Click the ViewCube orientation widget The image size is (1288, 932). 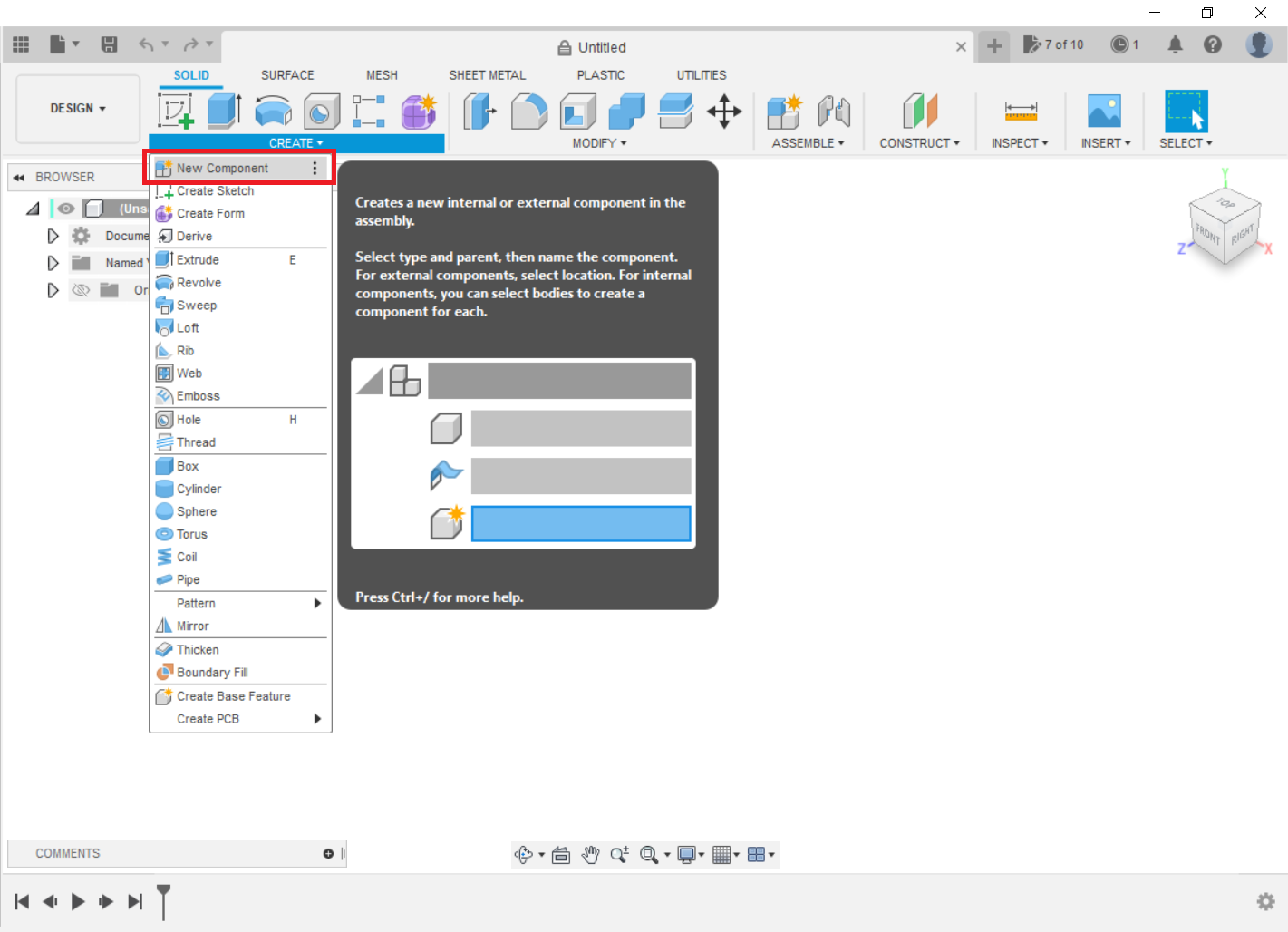click(x=1225, y=227)
